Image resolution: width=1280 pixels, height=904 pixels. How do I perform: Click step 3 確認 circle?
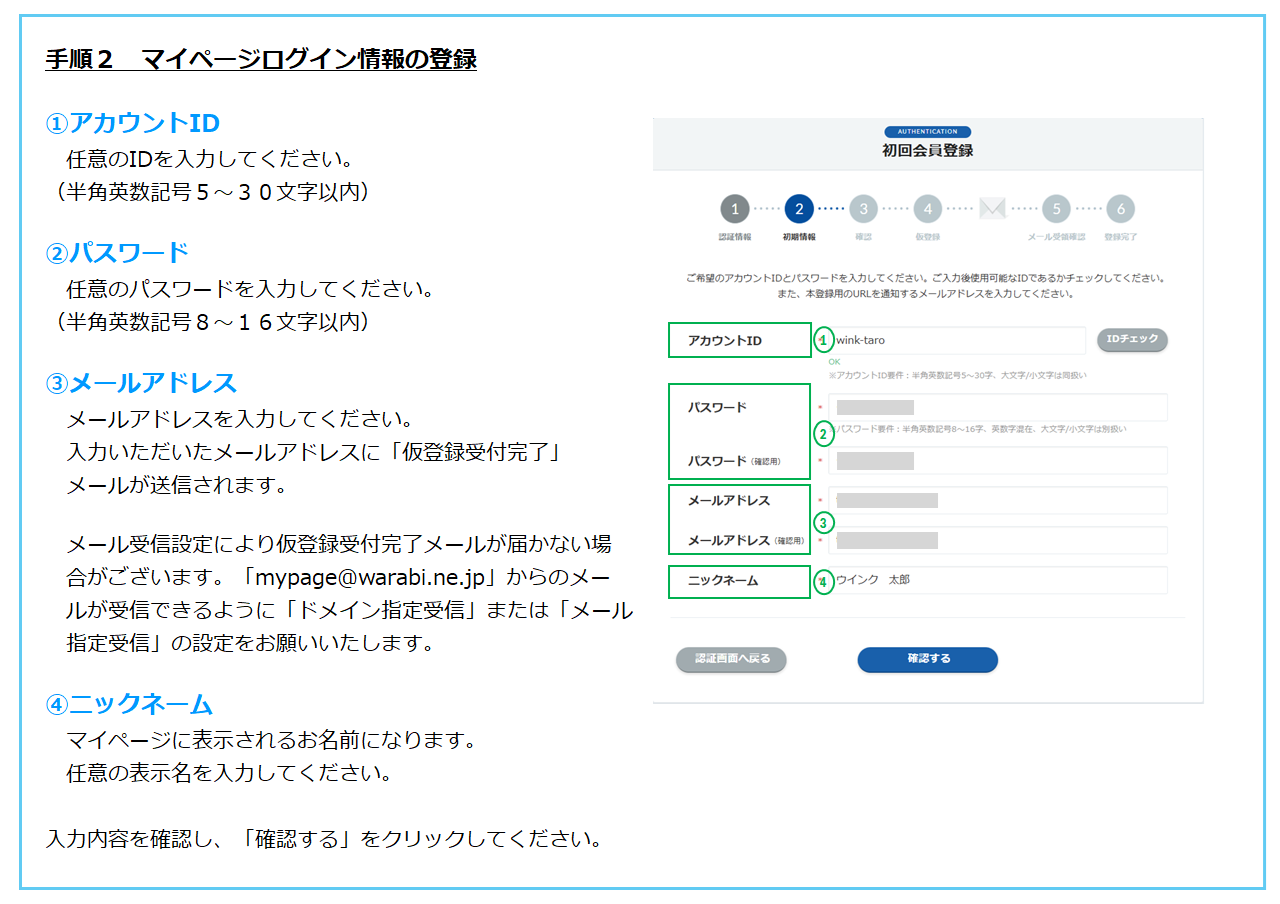(x=863, y=209)
